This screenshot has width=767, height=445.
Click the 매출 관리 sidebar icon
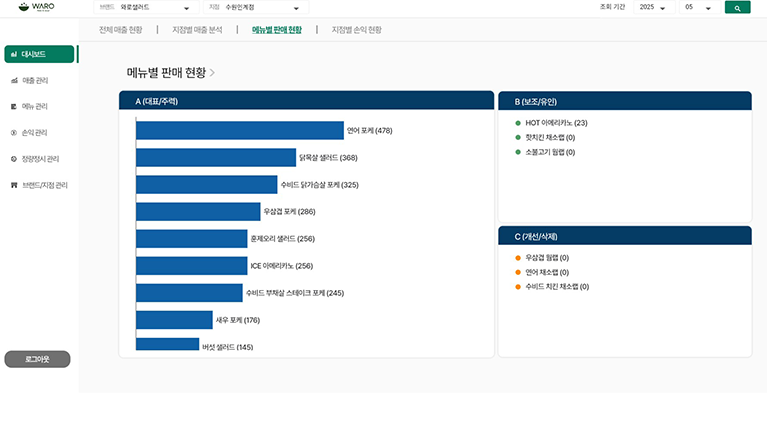(x=13, y=80)
